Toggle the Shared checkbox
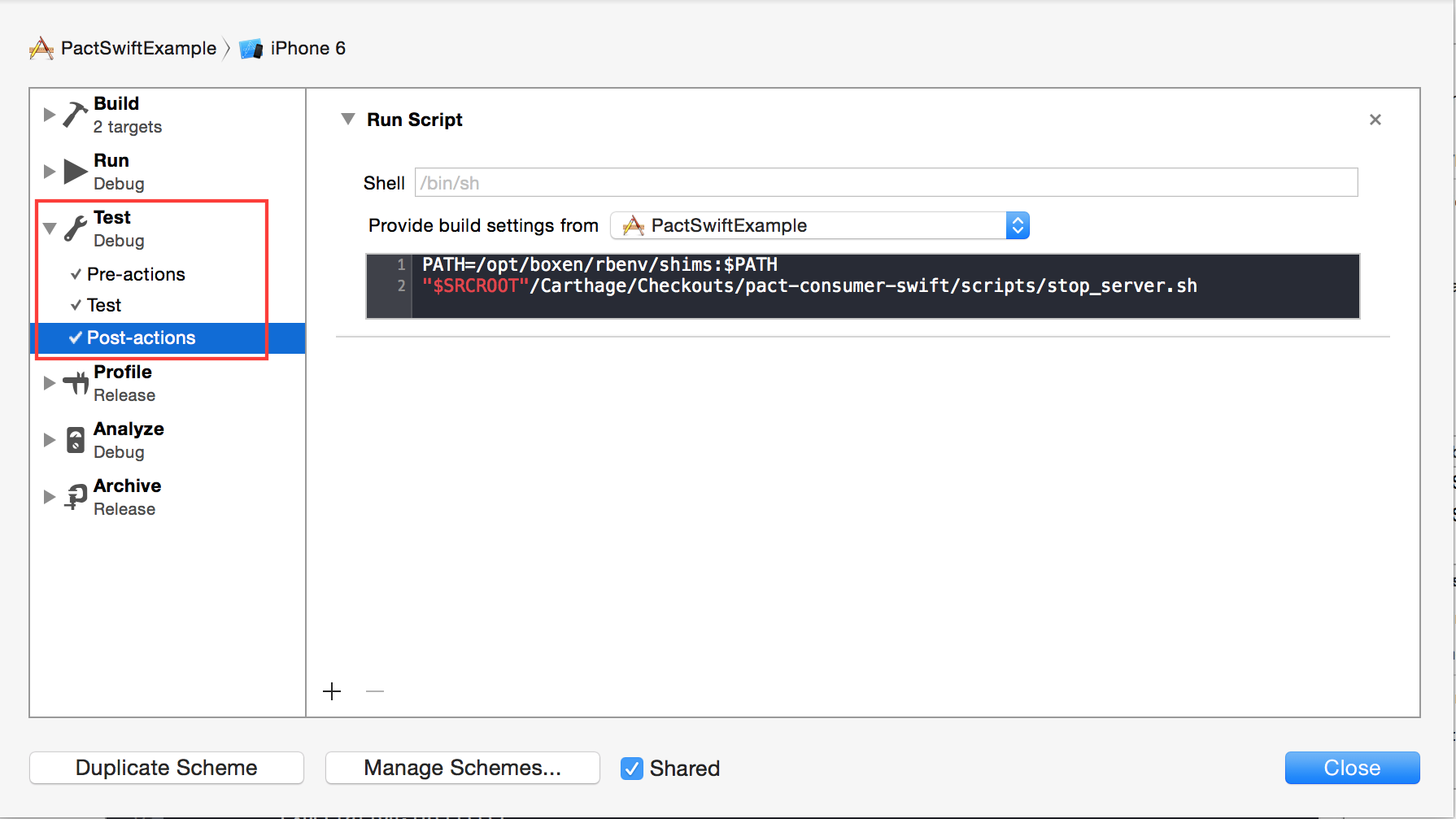This screenshot has width=1456, height=819. point(632,769)
